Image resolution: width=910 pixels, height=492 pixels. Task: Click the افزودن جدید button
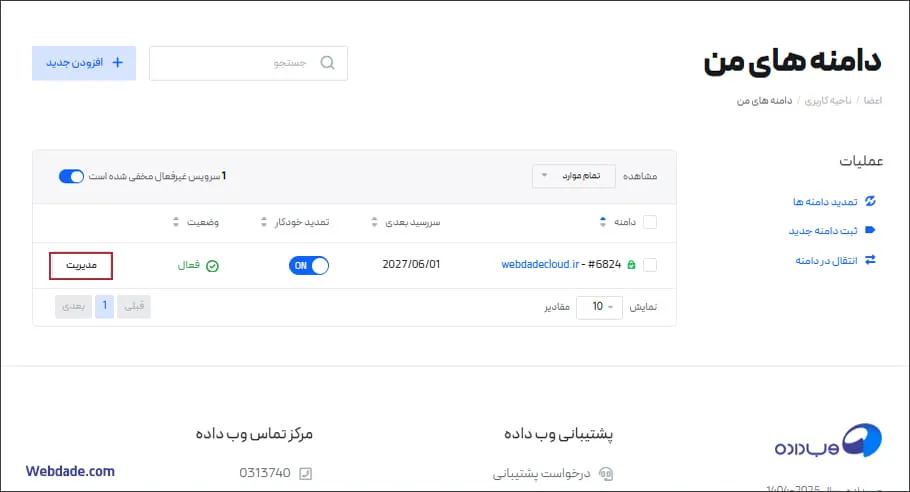[x=84, y=63]
